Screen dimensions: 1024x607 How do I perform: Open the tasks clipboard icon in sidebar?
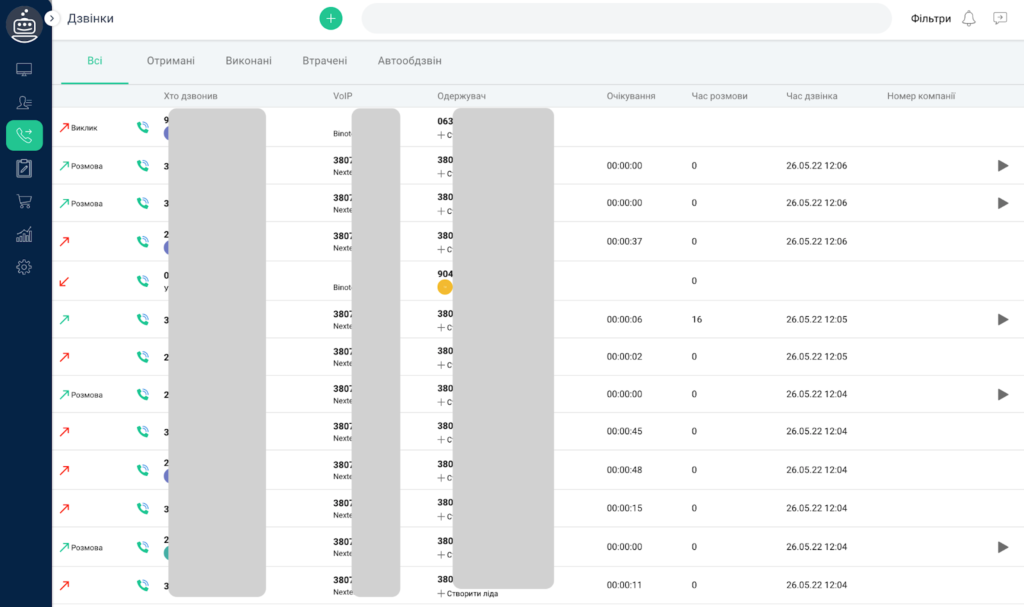(x=24, y=169)
